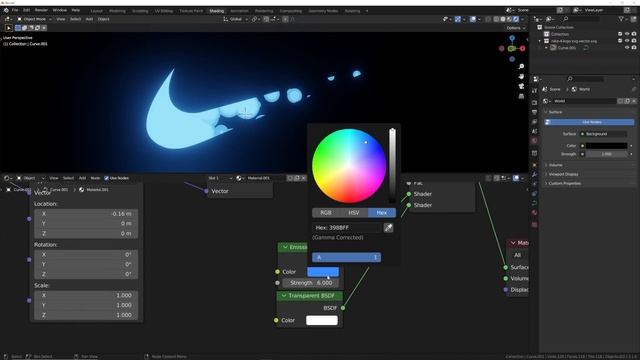
Task: Click the red X axis on navigation gizmo
Action: (522, 49)
